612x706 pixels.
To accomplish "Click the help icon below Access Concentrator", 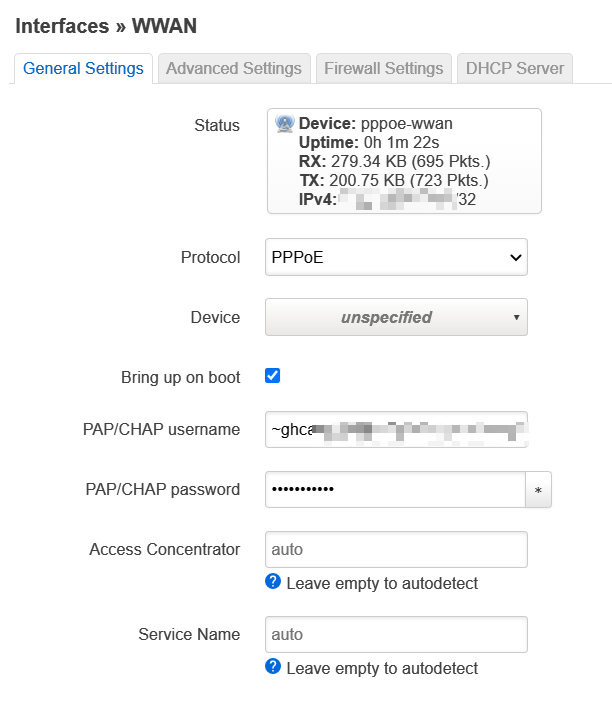I will tap(273, 582).
